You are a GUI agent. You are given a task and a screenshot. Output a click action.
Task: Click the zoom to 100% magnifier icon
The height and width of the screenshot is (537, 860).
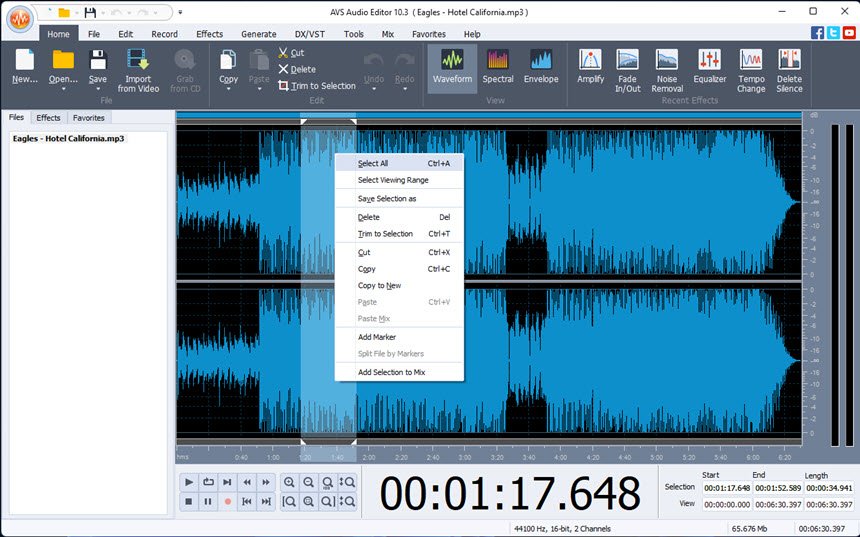(x=327, y=482)
